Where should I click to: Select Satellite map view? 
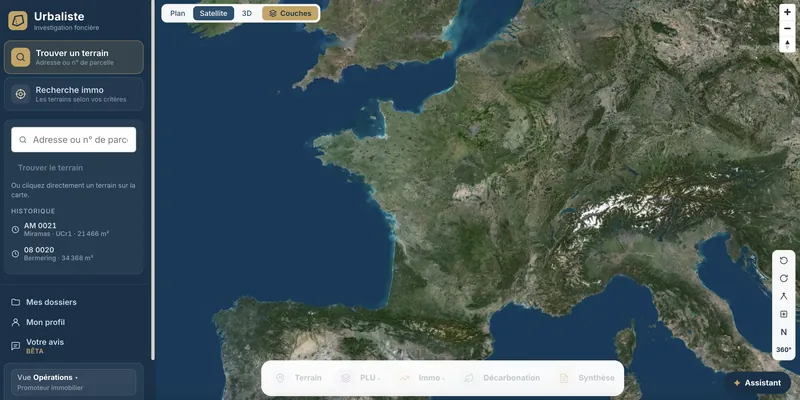point(213,13)
